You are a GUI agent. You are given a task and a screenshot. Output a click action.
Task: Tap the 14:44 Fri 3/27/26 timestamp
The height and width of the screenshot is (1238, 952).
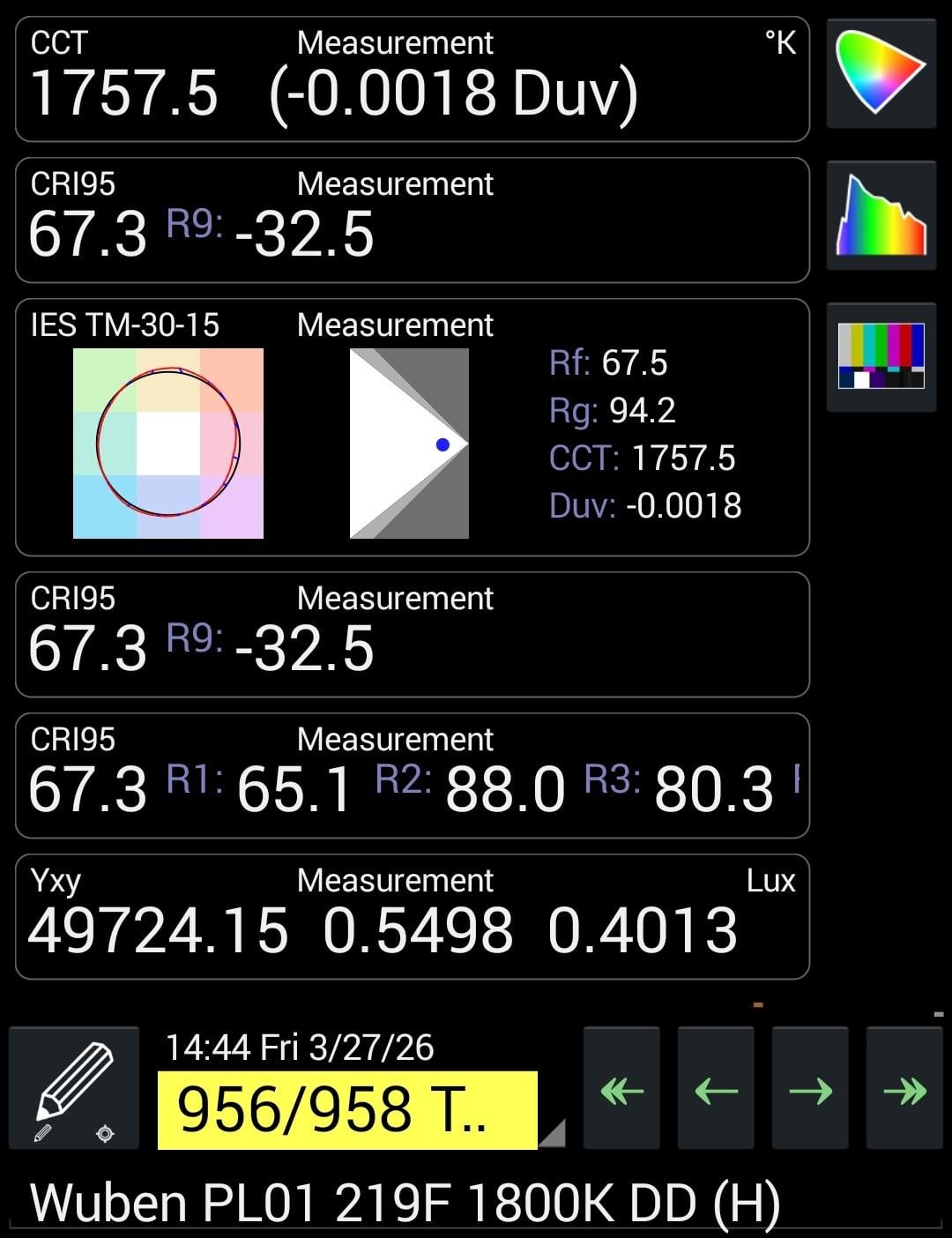click(300, 1048)
